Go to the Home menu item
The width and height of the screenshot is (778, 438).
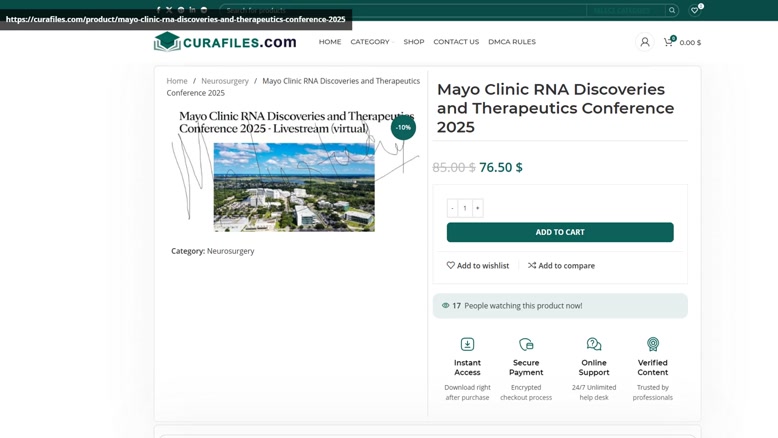point(330,42)
